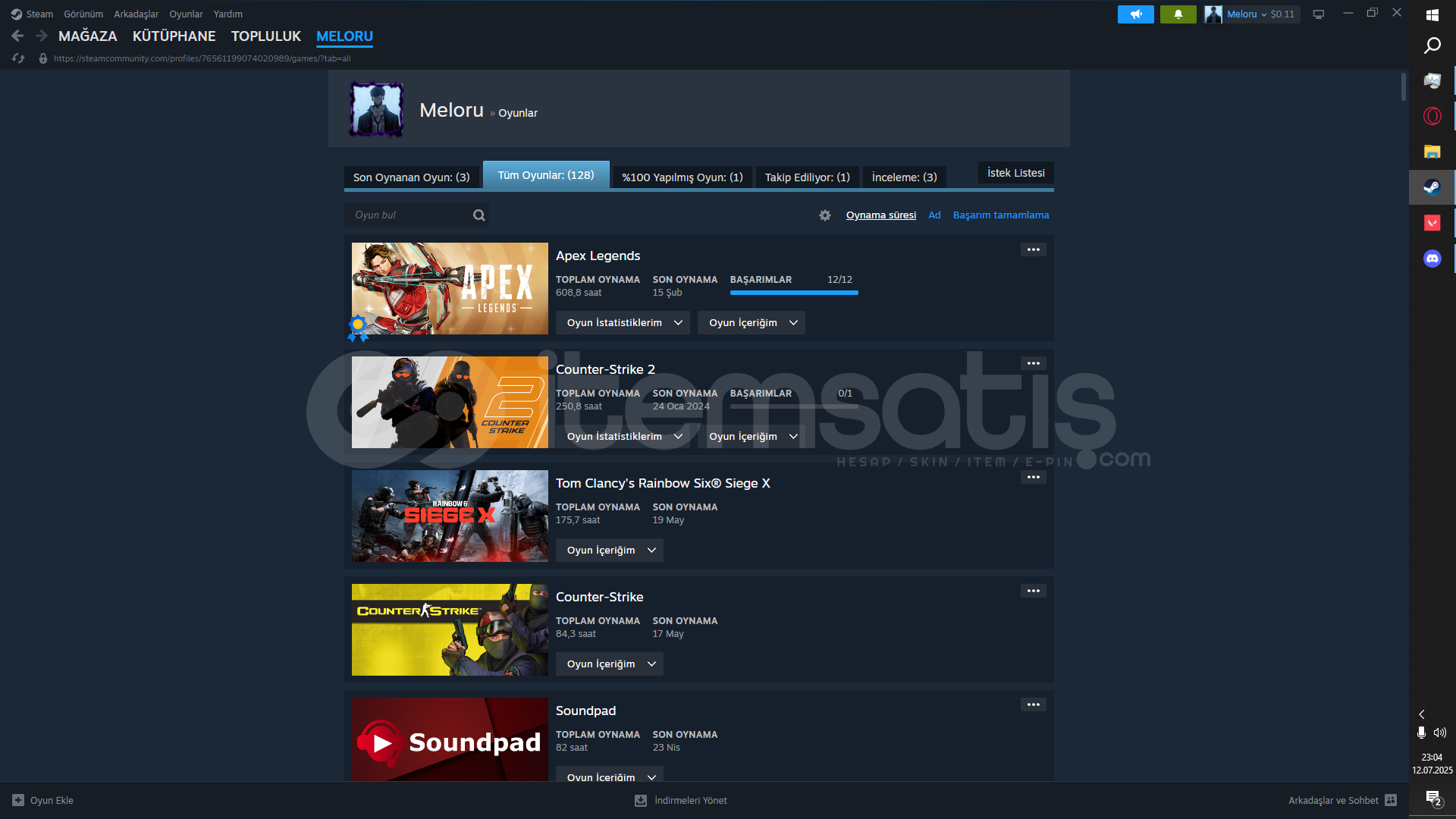Sort games by Ad
Viewport: 1456px width, 819px height.
click(x=934, y=215)
